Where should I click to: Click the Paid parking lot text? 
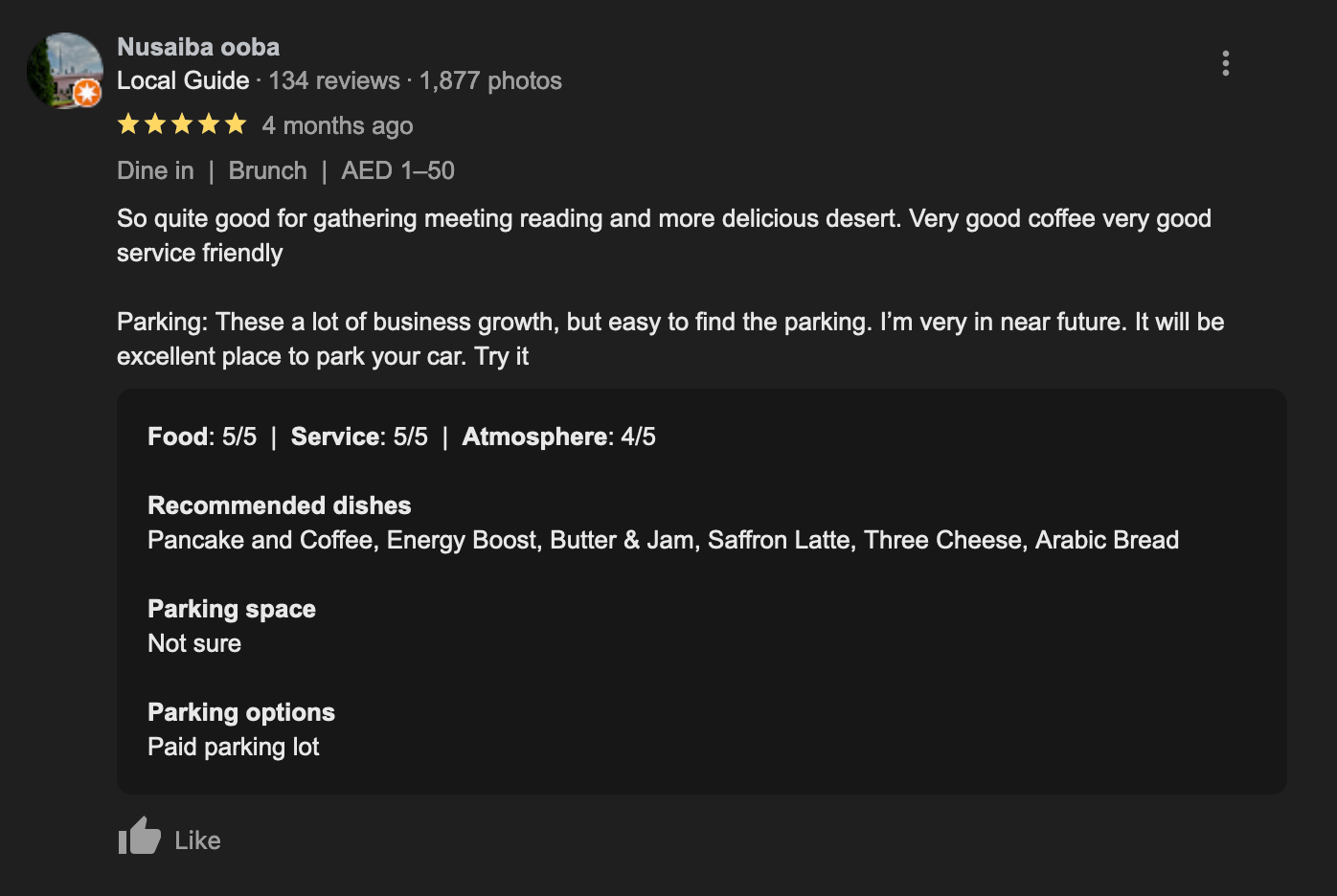click(x=233, y=747)
